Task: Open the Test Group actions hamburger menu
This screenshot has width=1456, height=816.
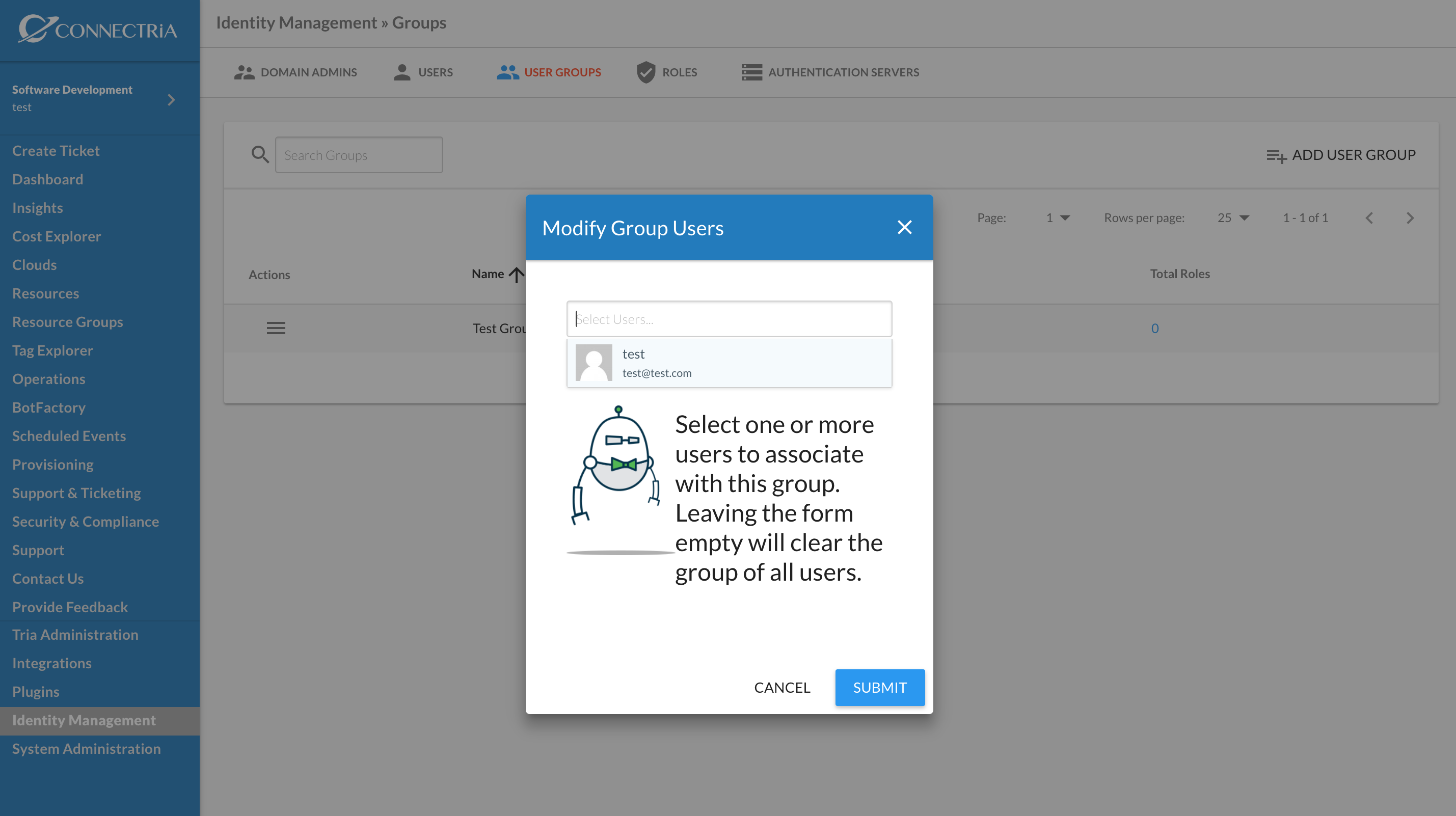Action: click(275, 328)
